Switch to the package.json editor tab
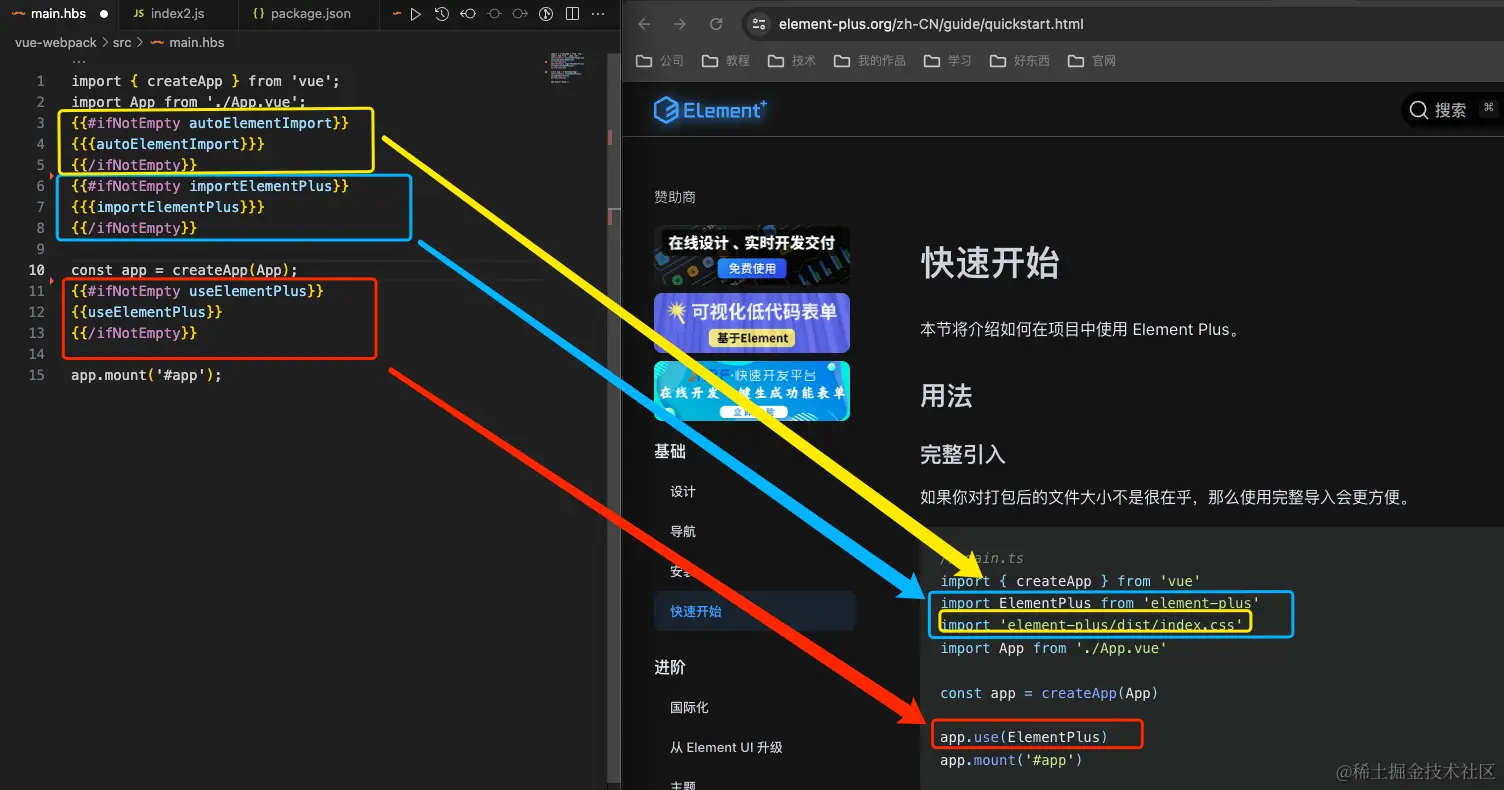Viewport: 1504px width, 790px height. [x=310, y=14]
